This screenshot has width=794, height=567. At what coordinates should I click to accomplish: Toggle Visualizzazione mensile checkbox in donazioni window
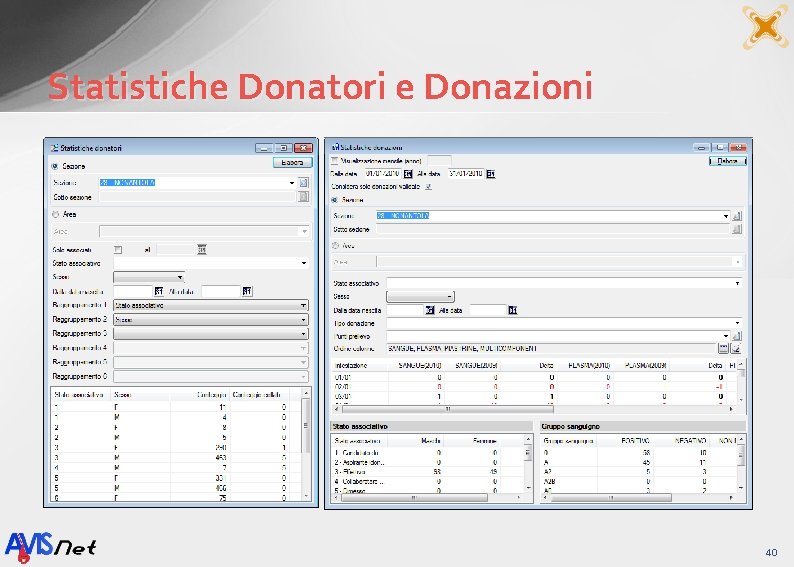click(x=334, y=160)
